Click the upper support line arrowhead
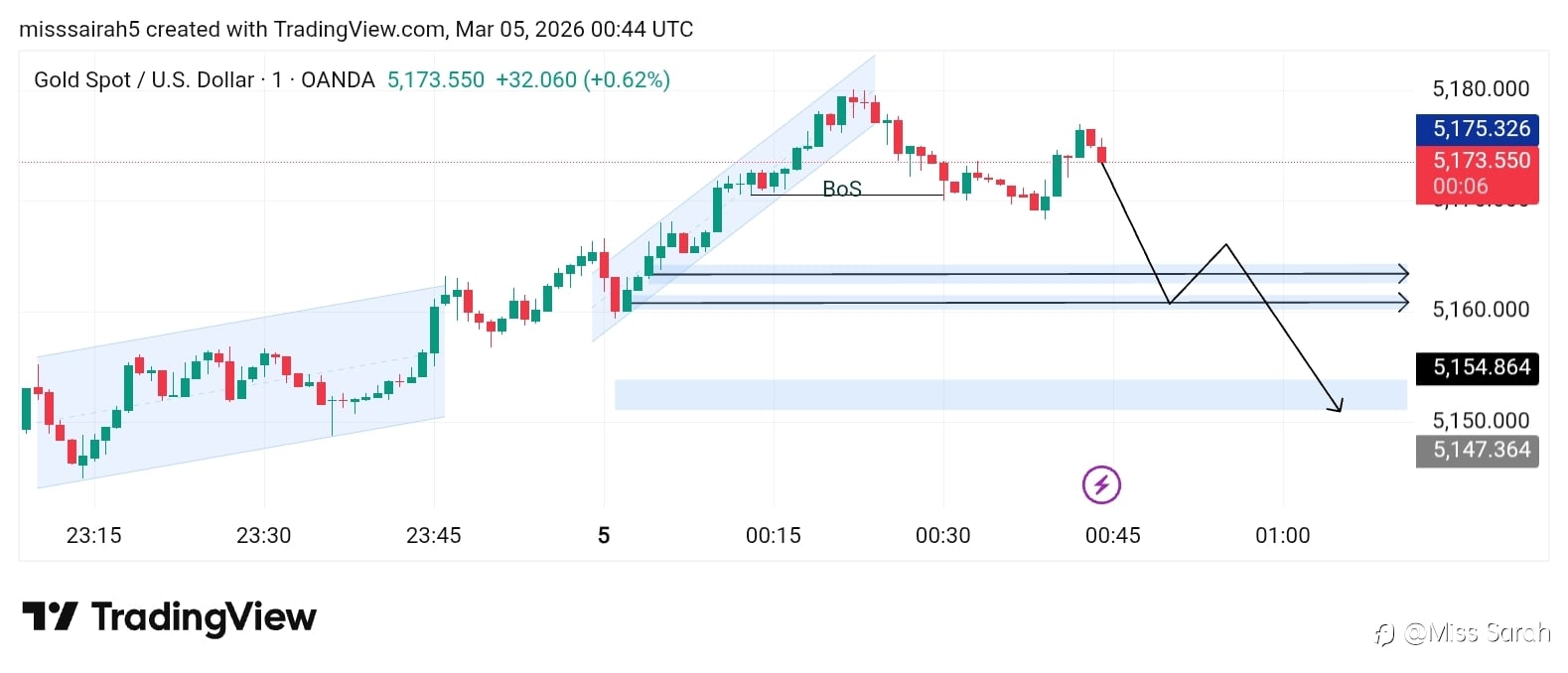This screenshot has width=1568, height=673. (1403, 273)
